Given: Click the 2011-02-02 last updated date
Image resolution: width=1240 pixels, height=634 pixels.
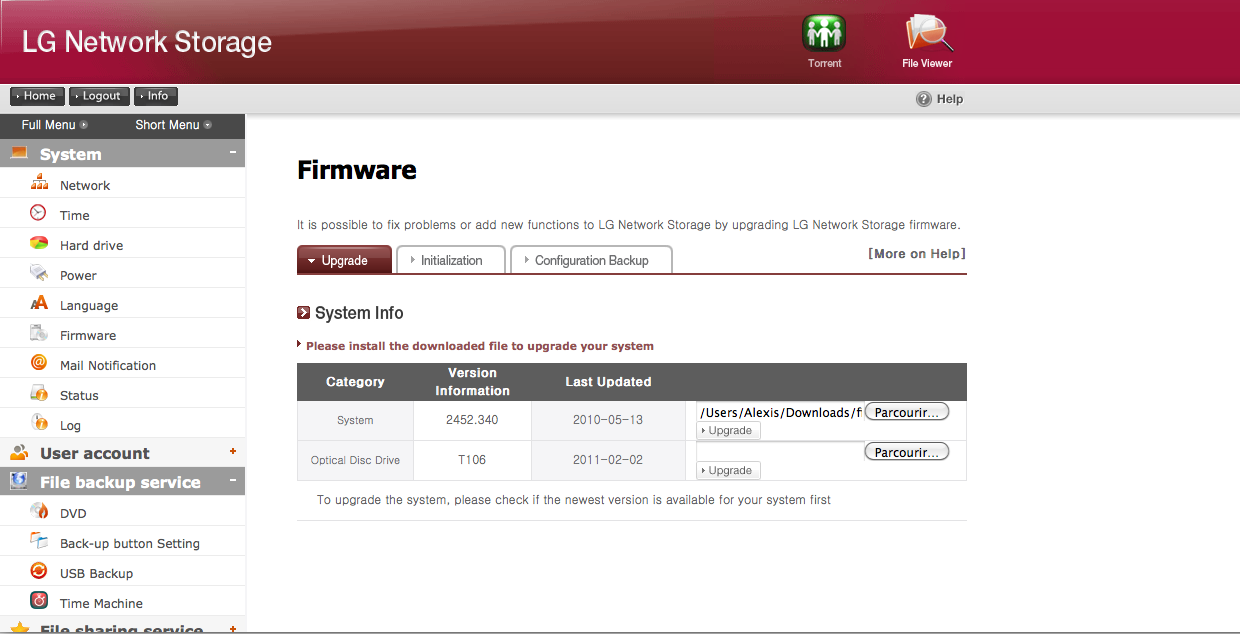Looking at the screenshot, I should (608, 460).
